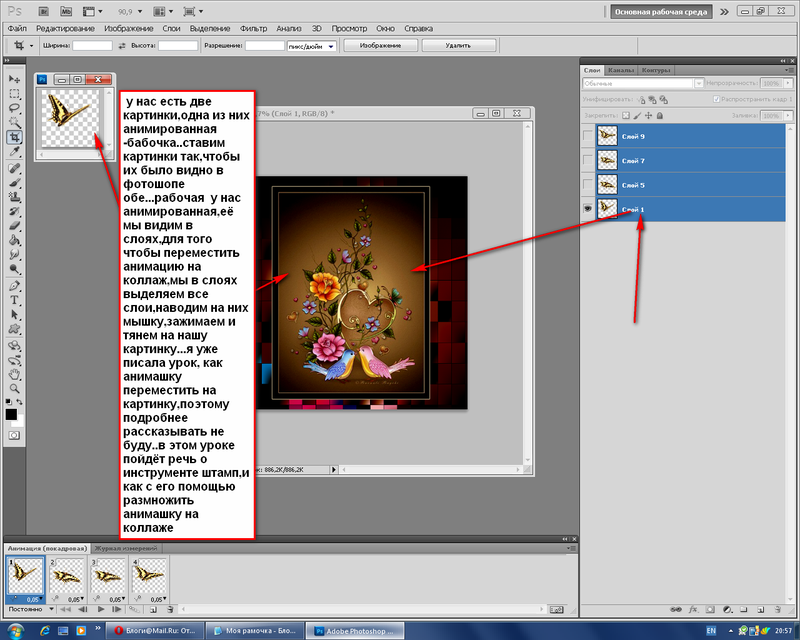Open Непрозрачность opacity slider arrow
Viewport: 800px width, 640px height.
788,83
